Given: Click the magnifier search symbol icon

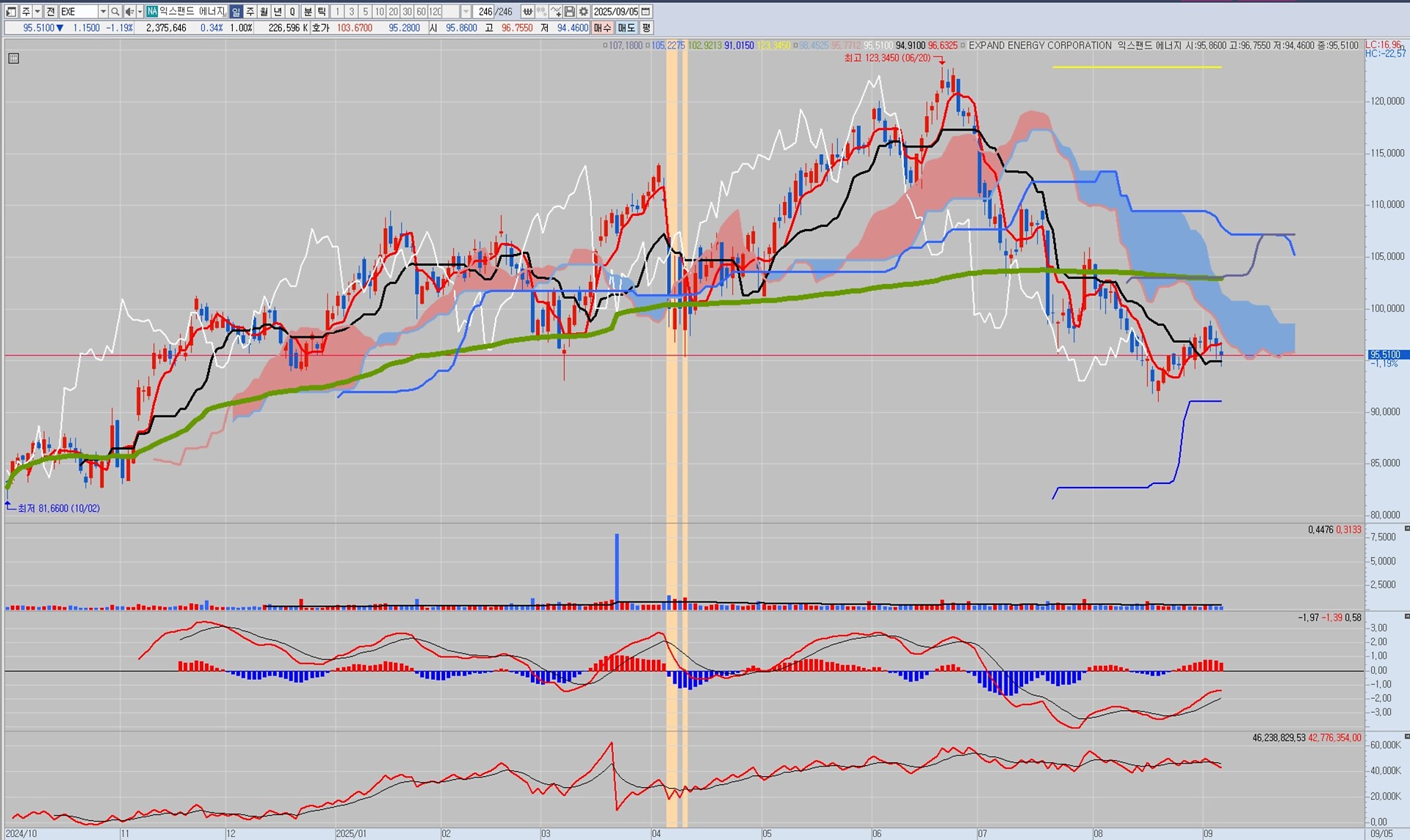Looking at the screenshot, I should pos(115,12).
